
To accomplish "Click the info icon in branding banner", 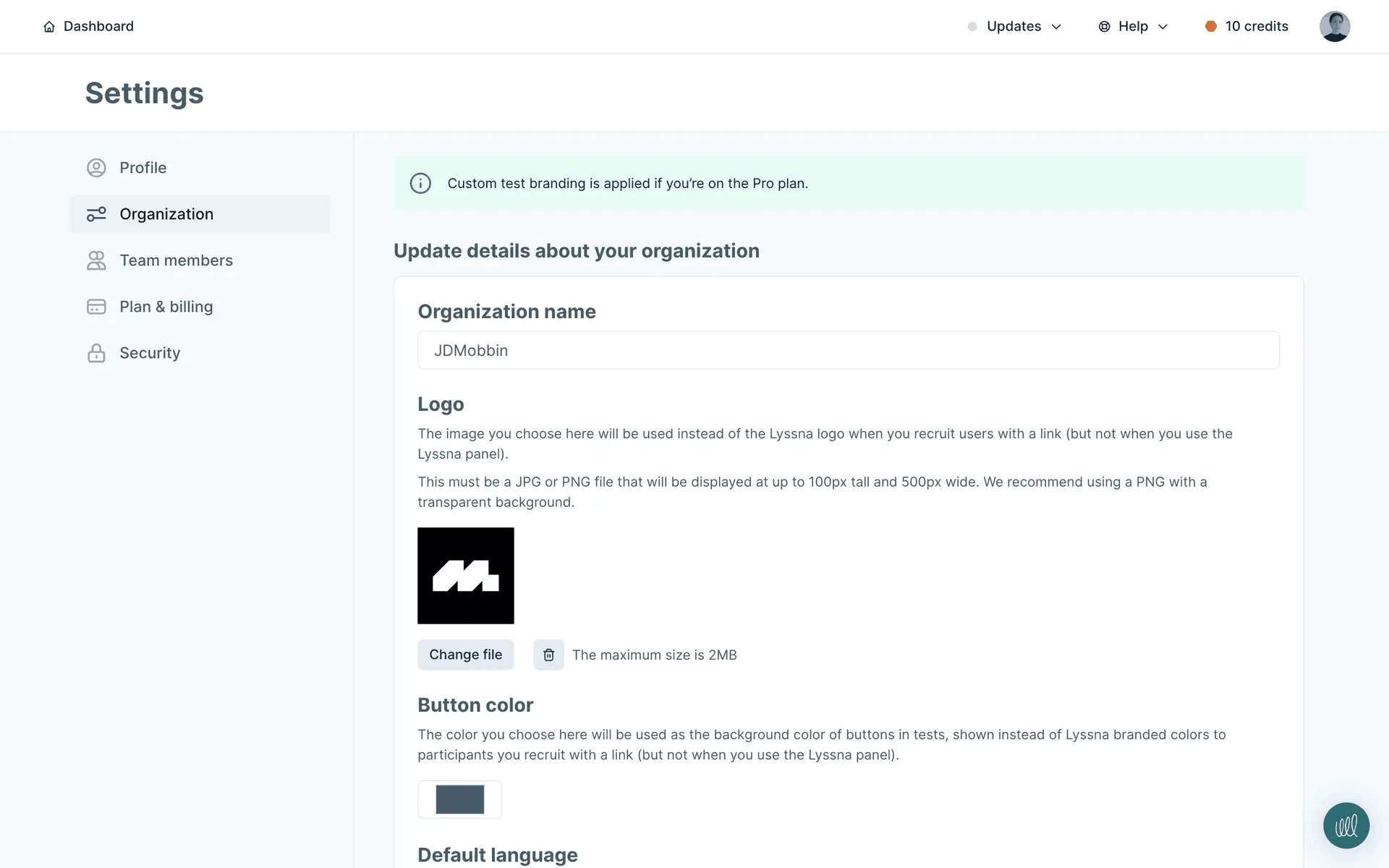I will coord(420,184).
